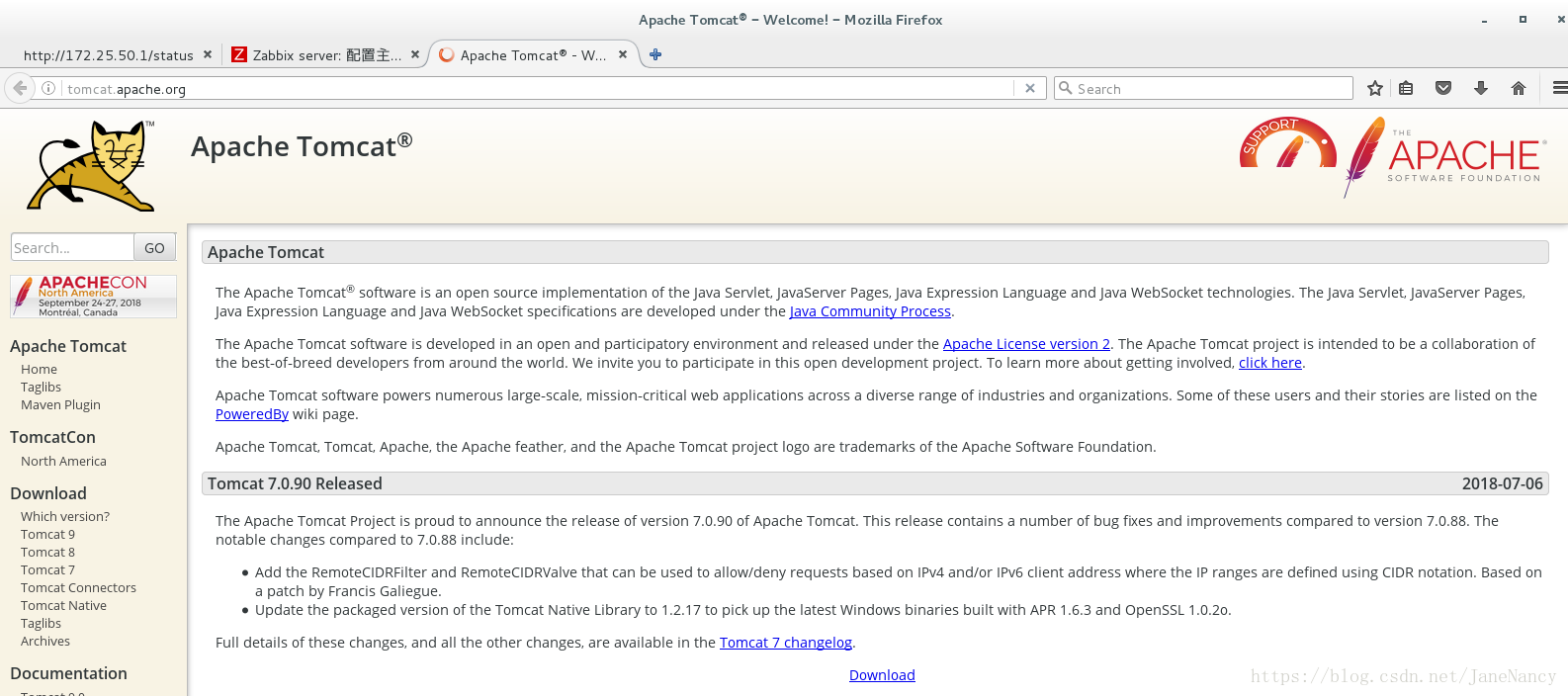Click the 2018-07-06 release date
Screen dimensions: 1568x696
click(x=1503, y=483)
